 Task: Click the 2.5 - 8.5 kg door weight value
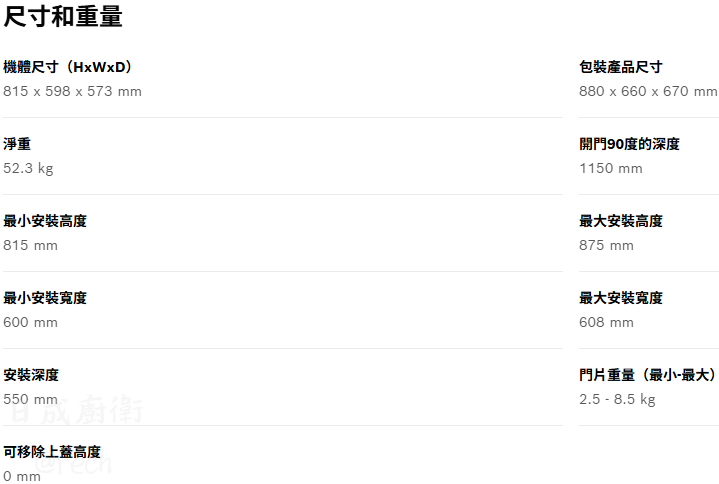(617, 399)
